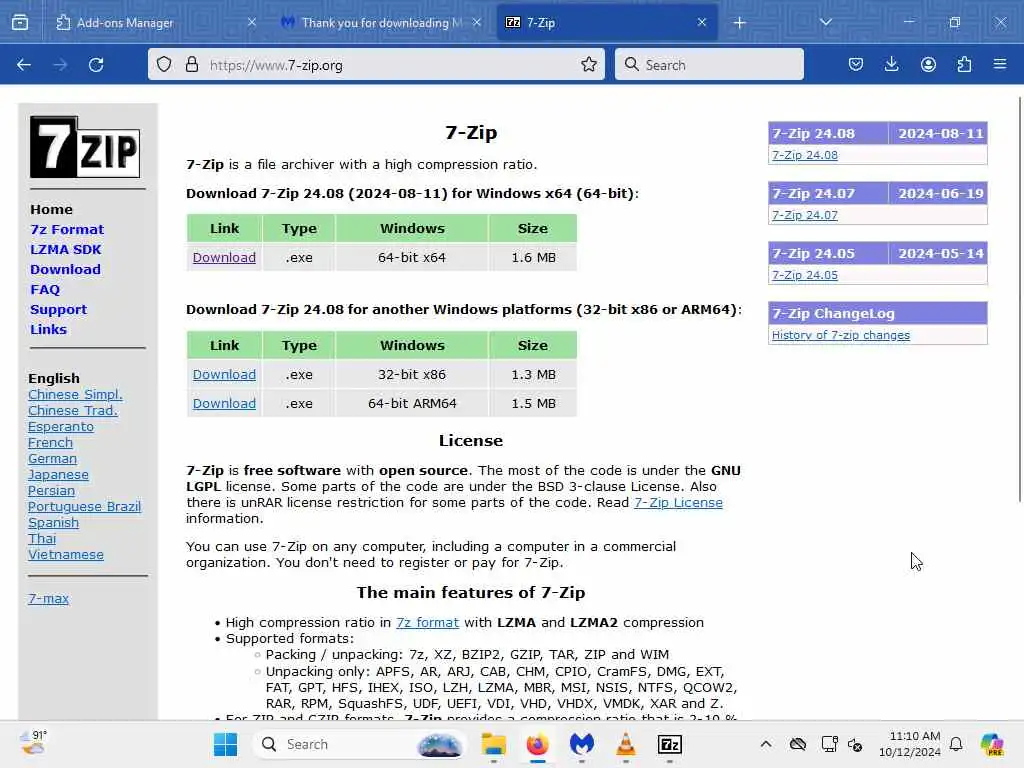Switch language to German
The image size is (1024, 768).
(x=52, y=458)
